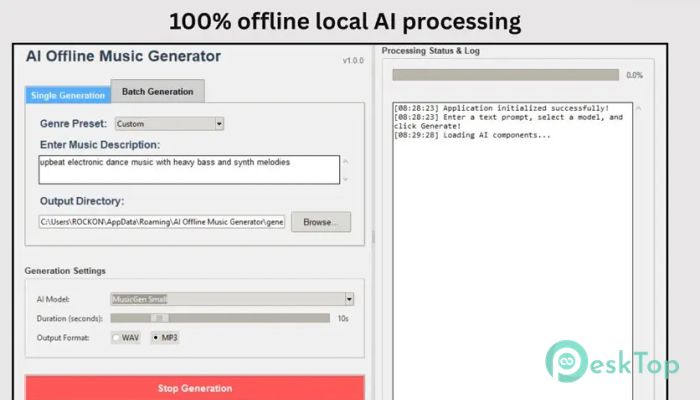Click the 0.0% progress value

point(634,75)
